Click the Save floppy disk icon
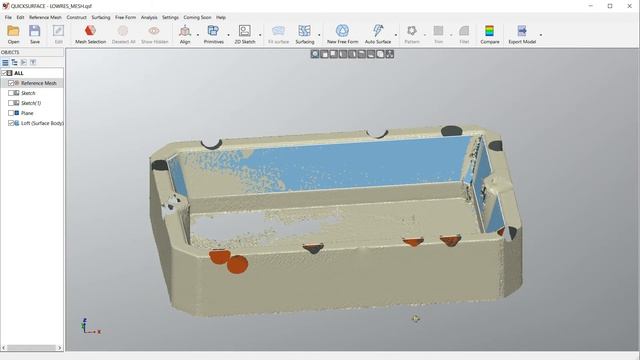 coord(35,31)
